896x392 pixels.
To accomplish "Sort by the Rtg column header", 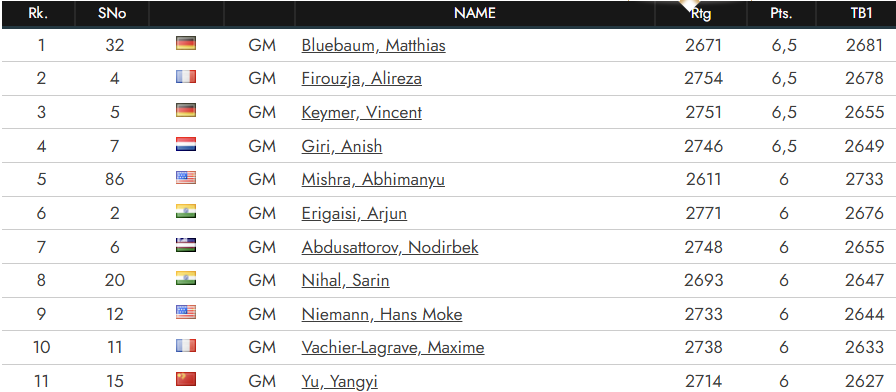I will coord(701,14).
